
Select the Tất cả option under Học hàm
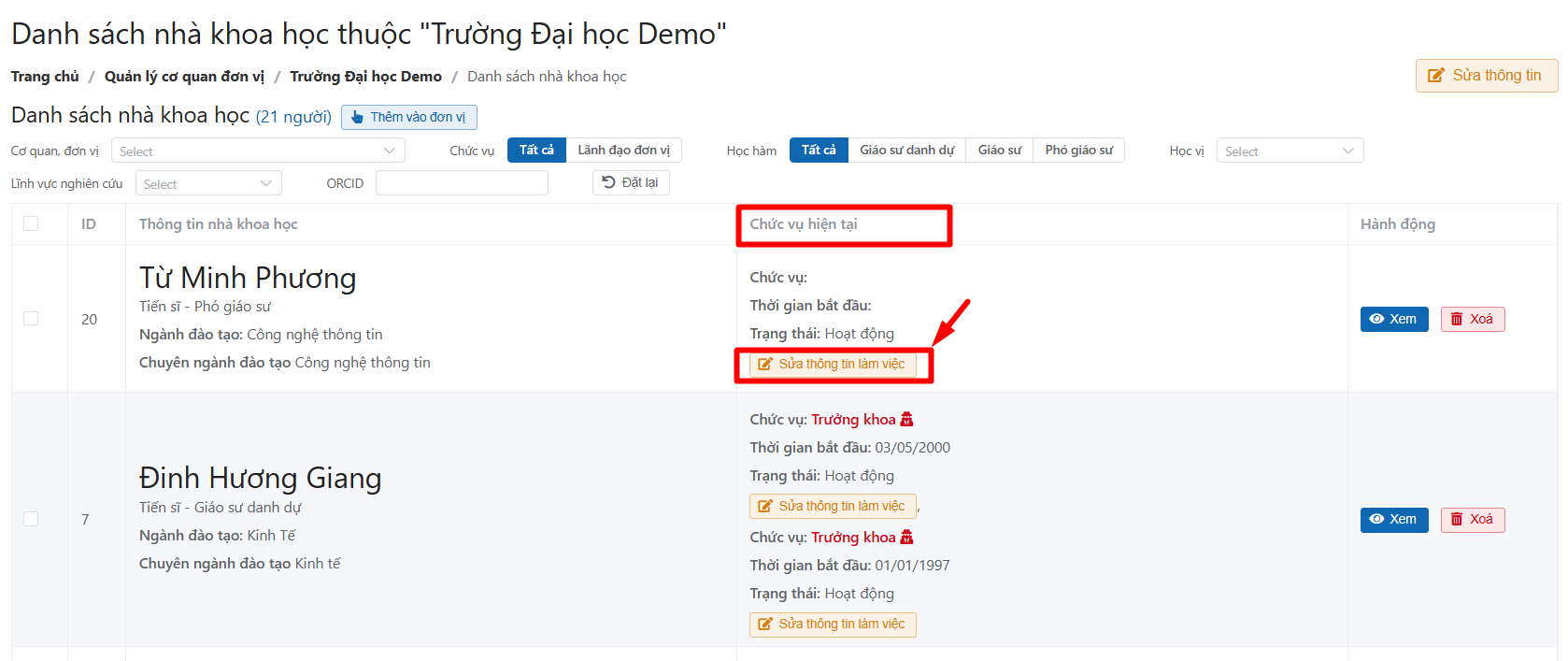[819, 150]
